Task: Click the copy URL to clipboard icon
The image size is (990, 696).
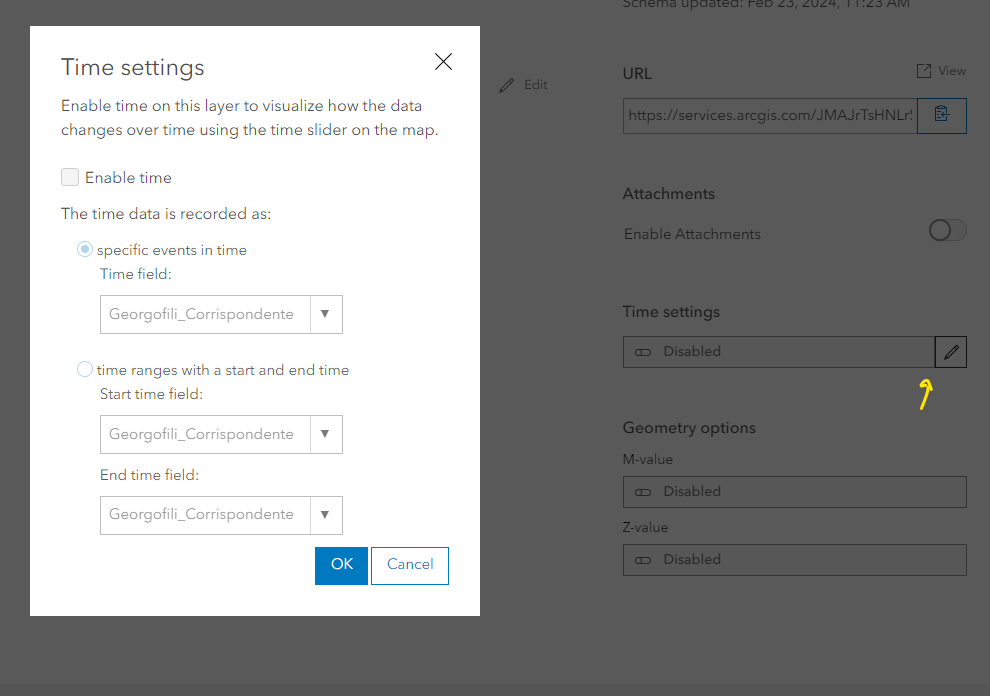Action: [941, 115]
